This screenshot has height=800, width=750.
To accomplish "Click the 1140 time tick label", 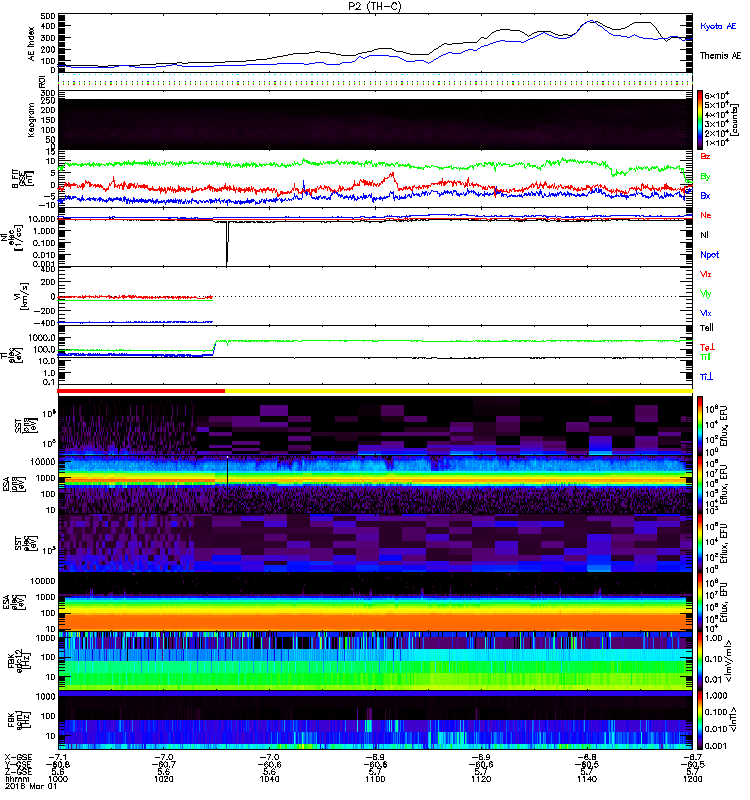I will pyautogui.click(x=587, y=779).
